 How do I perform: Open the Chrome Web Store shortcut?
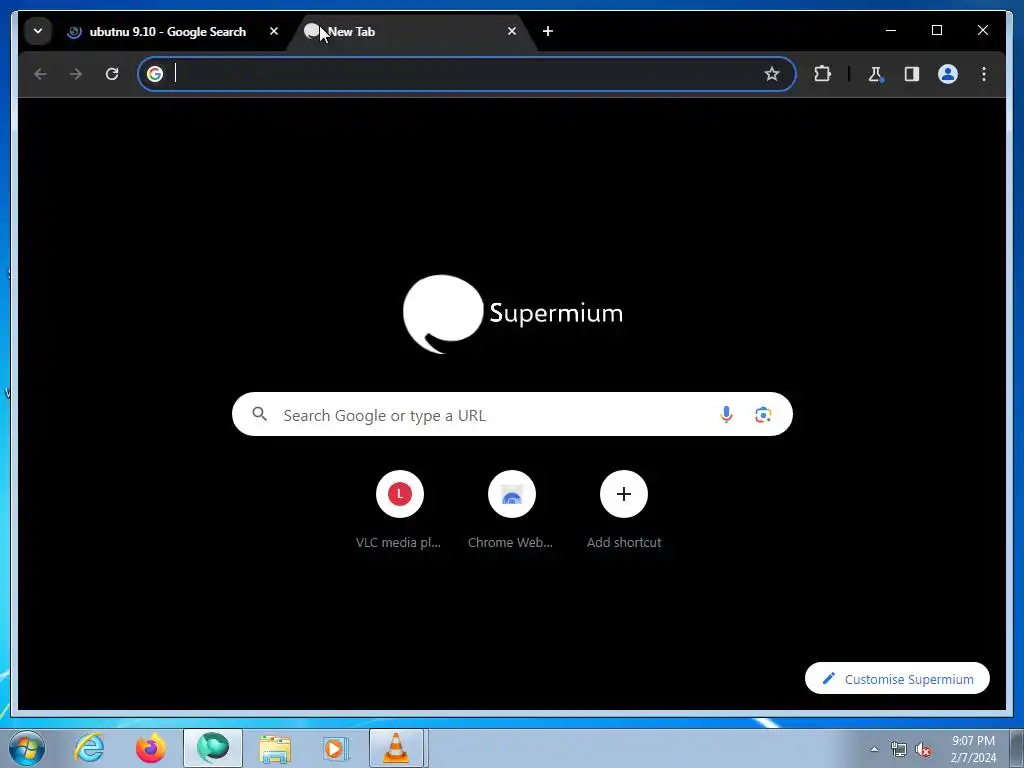point(511,509)
